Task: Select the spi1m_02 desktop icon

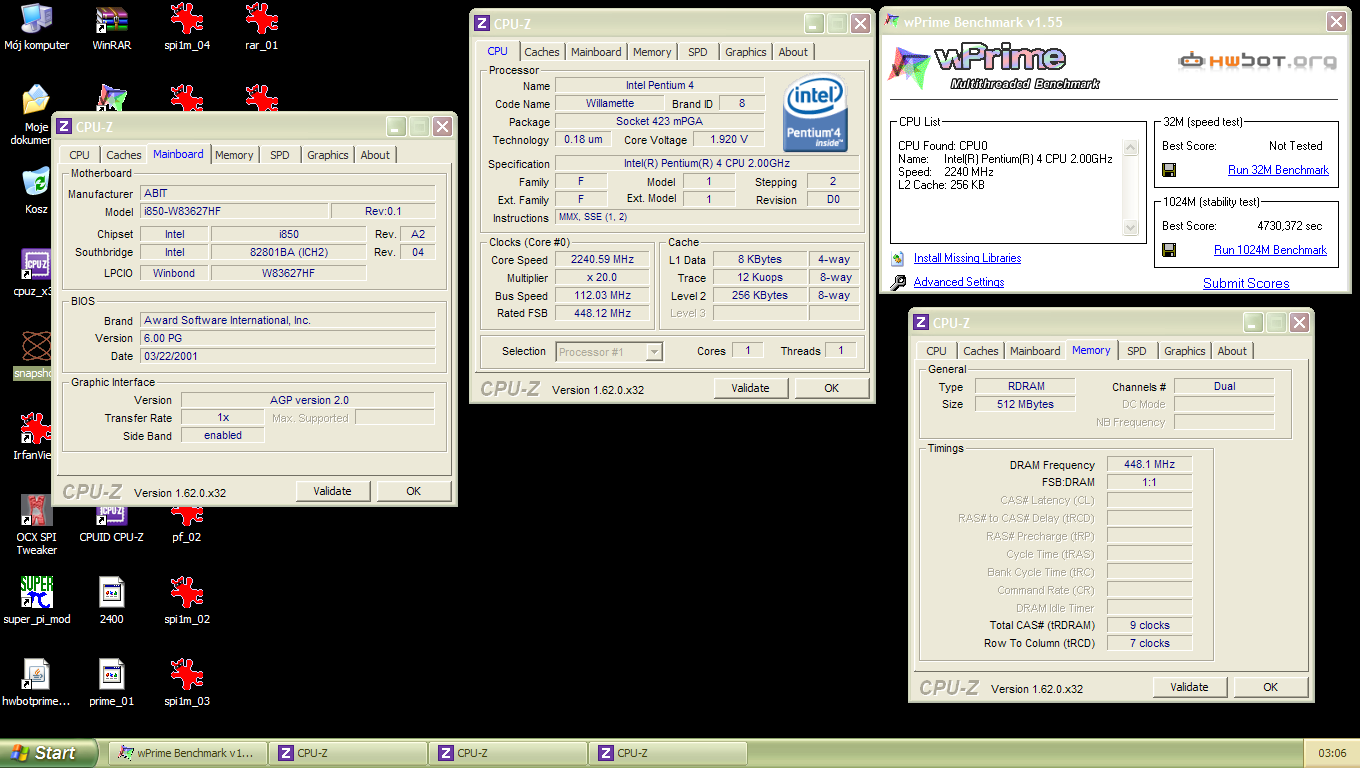Action: click(187, 601)
